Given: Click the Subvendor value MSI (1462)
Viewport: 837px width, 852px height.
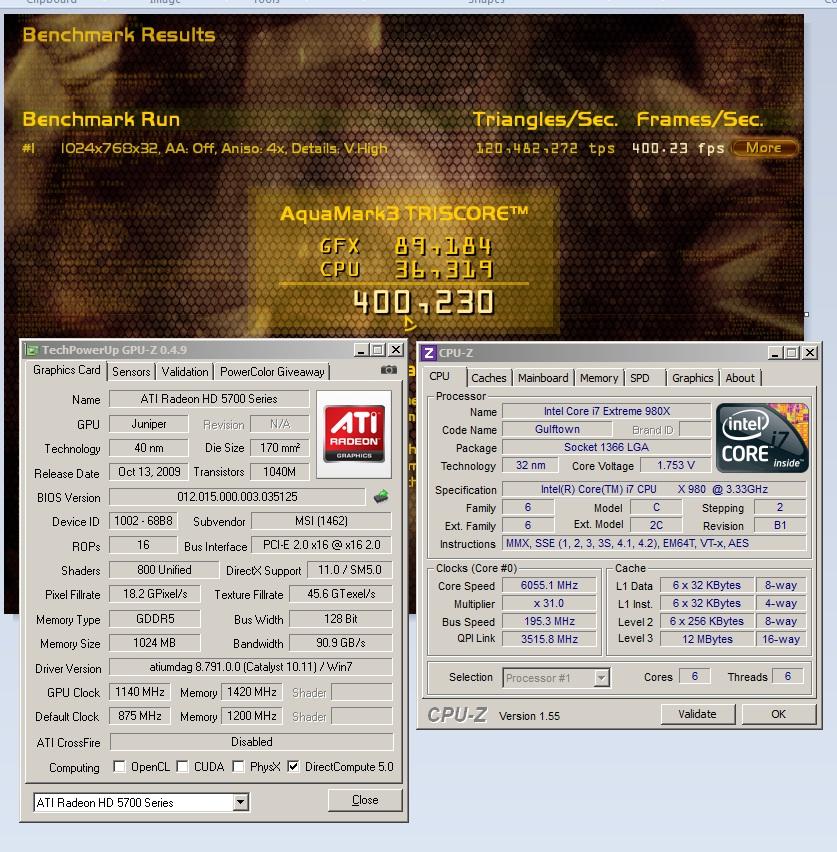Looking at the screenshot, I should pos(321,521).
